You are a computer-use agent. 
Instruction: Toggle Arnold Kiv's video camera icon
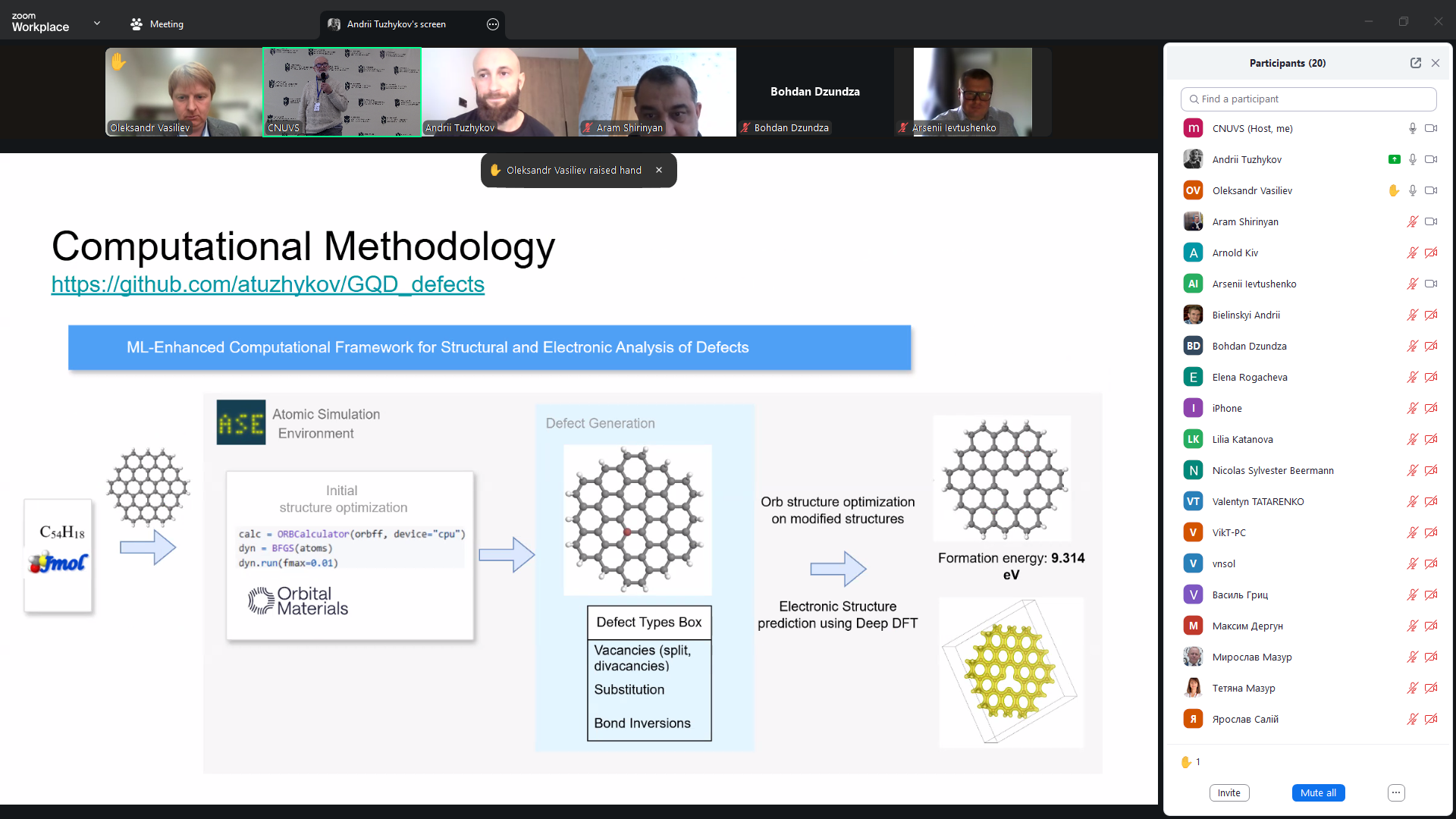coord(1431,253)
